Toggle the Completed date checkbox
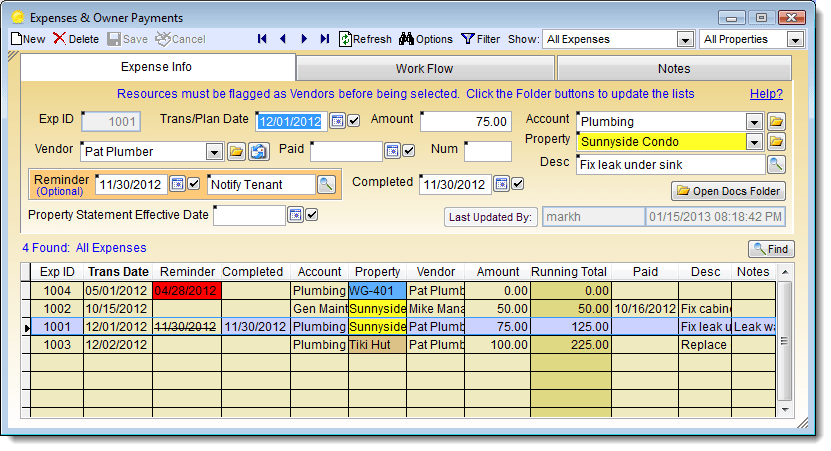This screenshot has width=831, height=451. pyautogui.click(x=518, y=184)
